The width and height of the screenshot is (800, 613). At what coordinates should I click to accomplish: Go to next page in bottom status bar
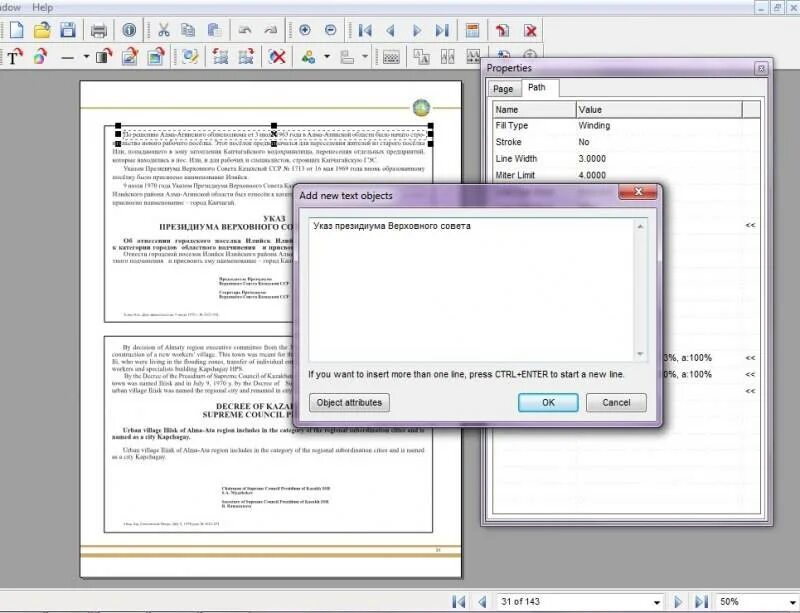click(x=678, y=602)
